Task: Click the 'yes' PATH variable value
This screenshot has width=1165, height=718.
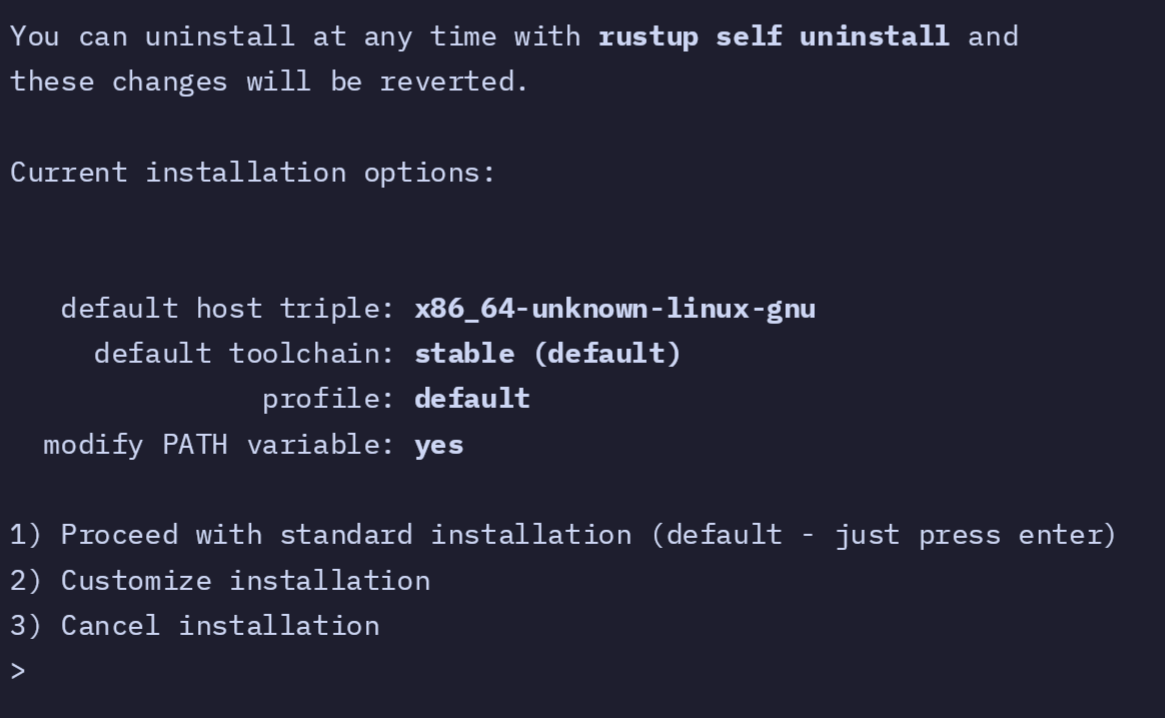Action: tap(439, 444)
